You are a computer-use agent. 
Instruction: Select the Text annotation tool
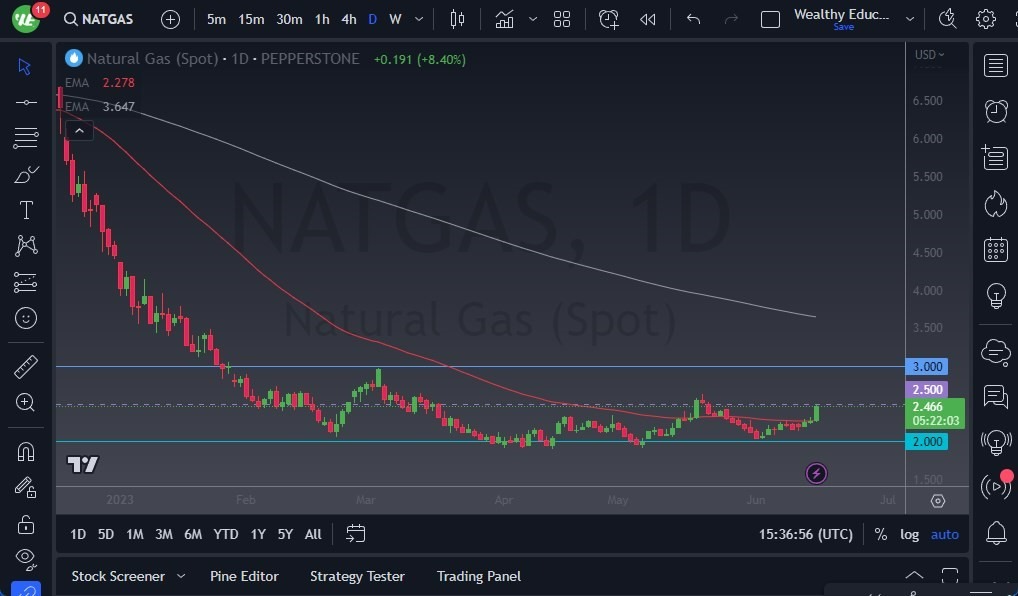26,210
